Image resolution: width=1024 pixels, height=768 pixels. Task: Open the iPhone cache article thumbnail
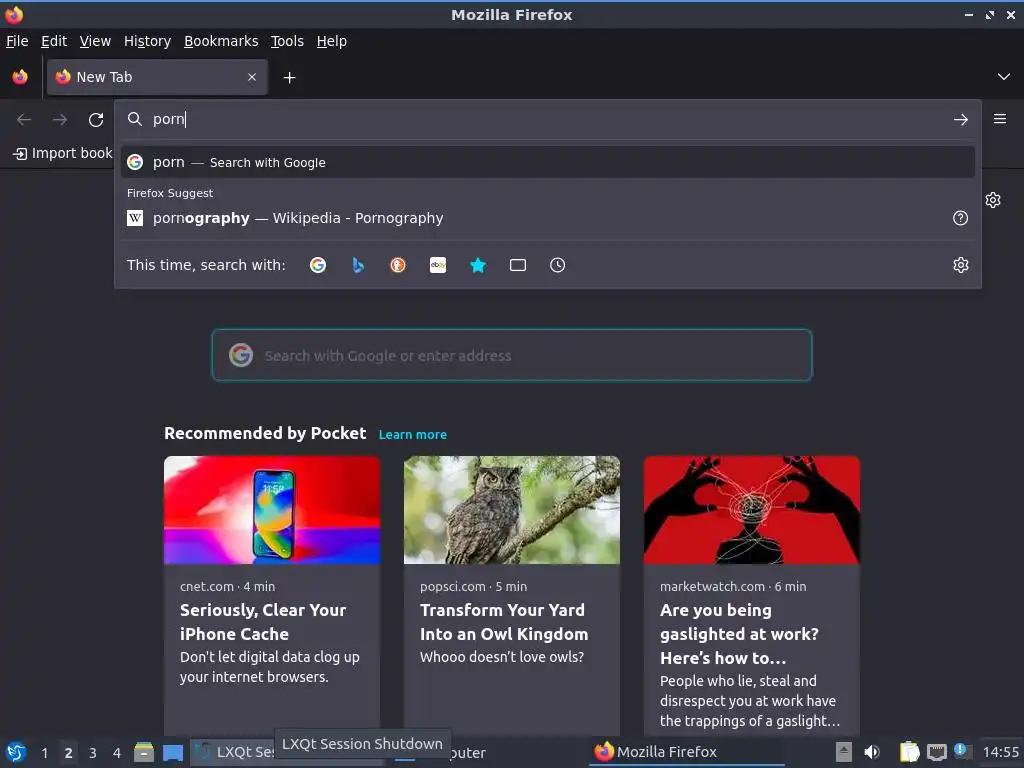pyautogui.click(x=272, y=510)
